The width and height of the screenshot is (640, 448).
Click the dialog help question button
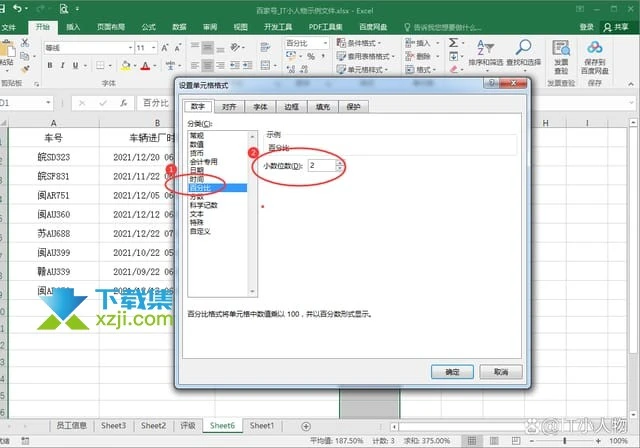[492, 83]
